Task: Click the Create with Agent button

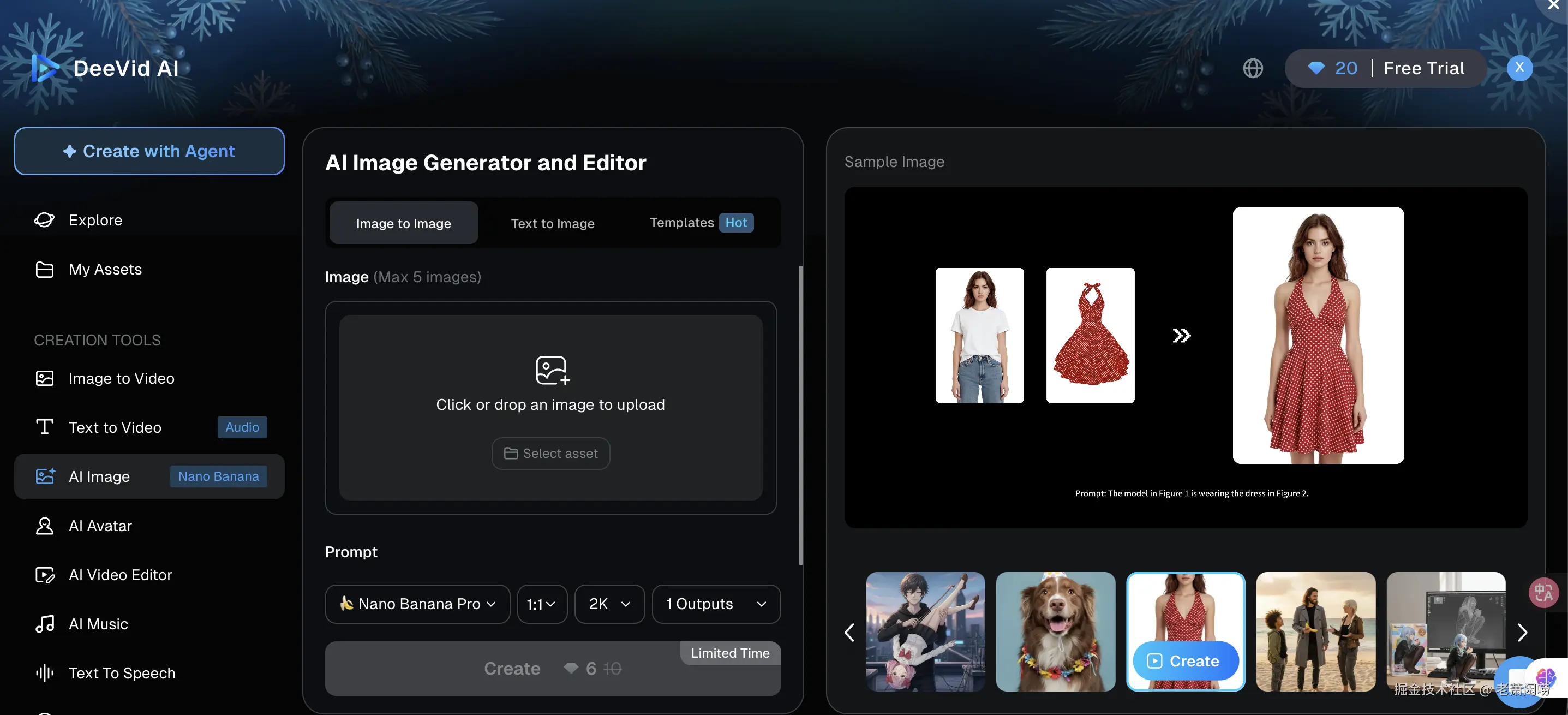Action: click(x=149, y=151)
